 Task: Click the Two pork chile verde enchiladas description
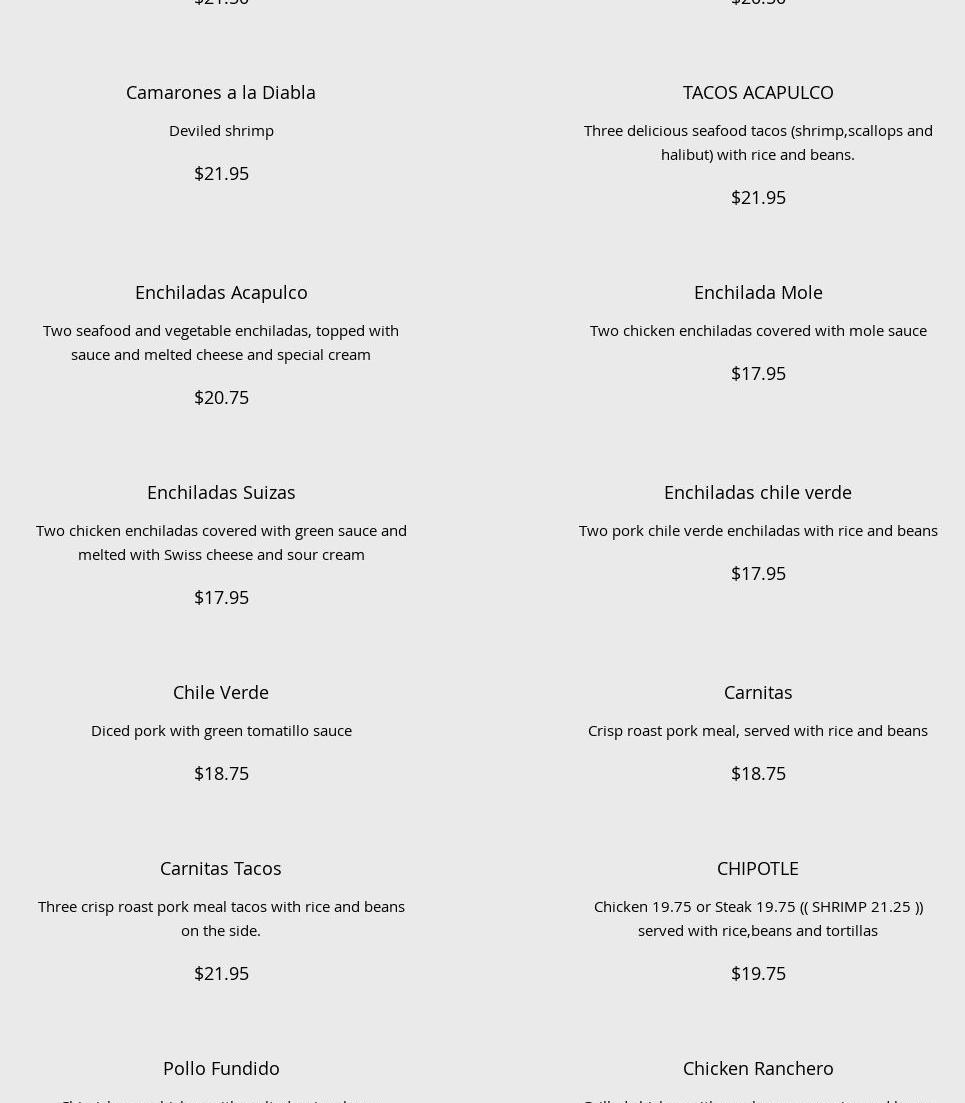[757, 530]
